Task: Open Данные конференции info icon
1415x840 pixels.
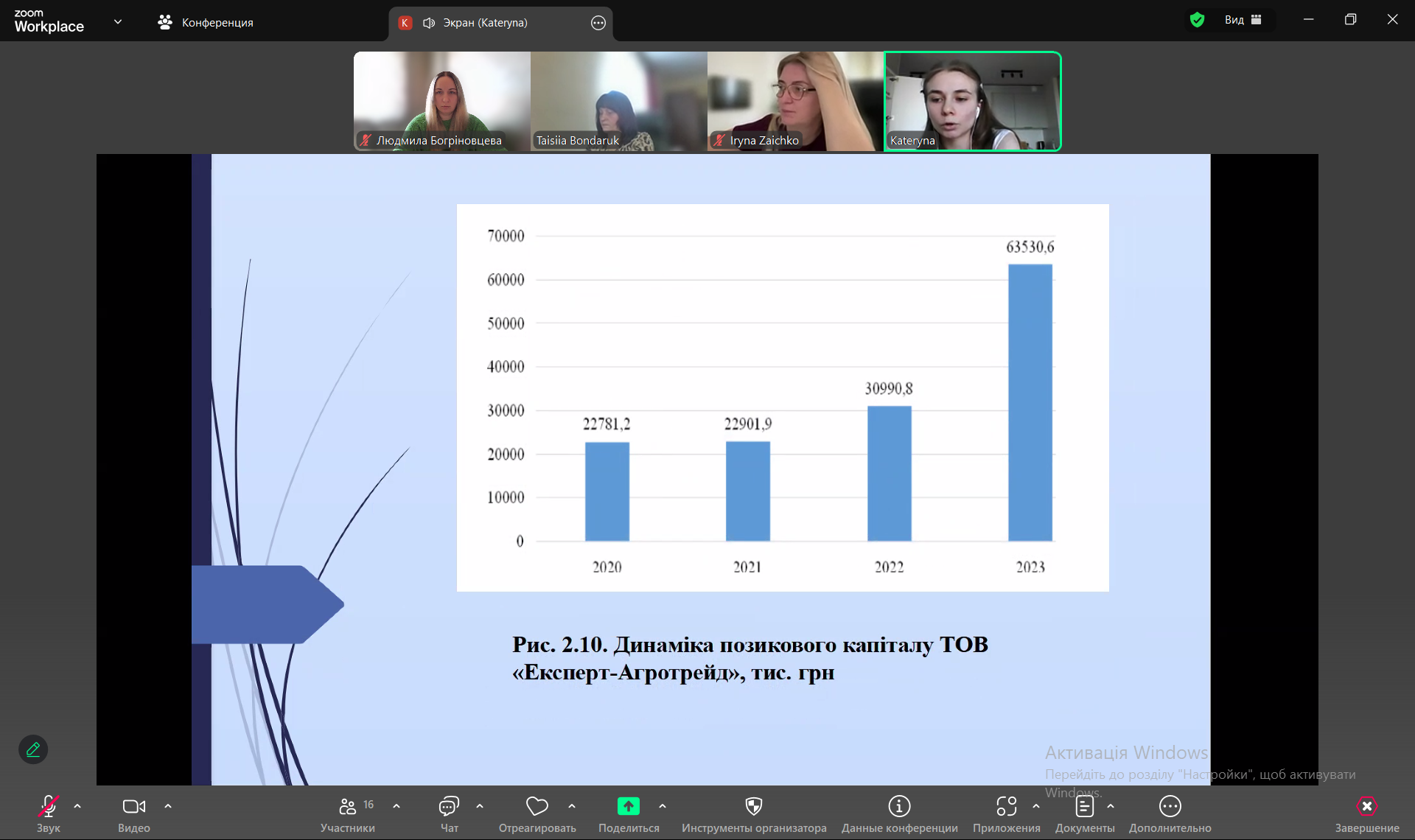Action: click(x=899, y=807)
